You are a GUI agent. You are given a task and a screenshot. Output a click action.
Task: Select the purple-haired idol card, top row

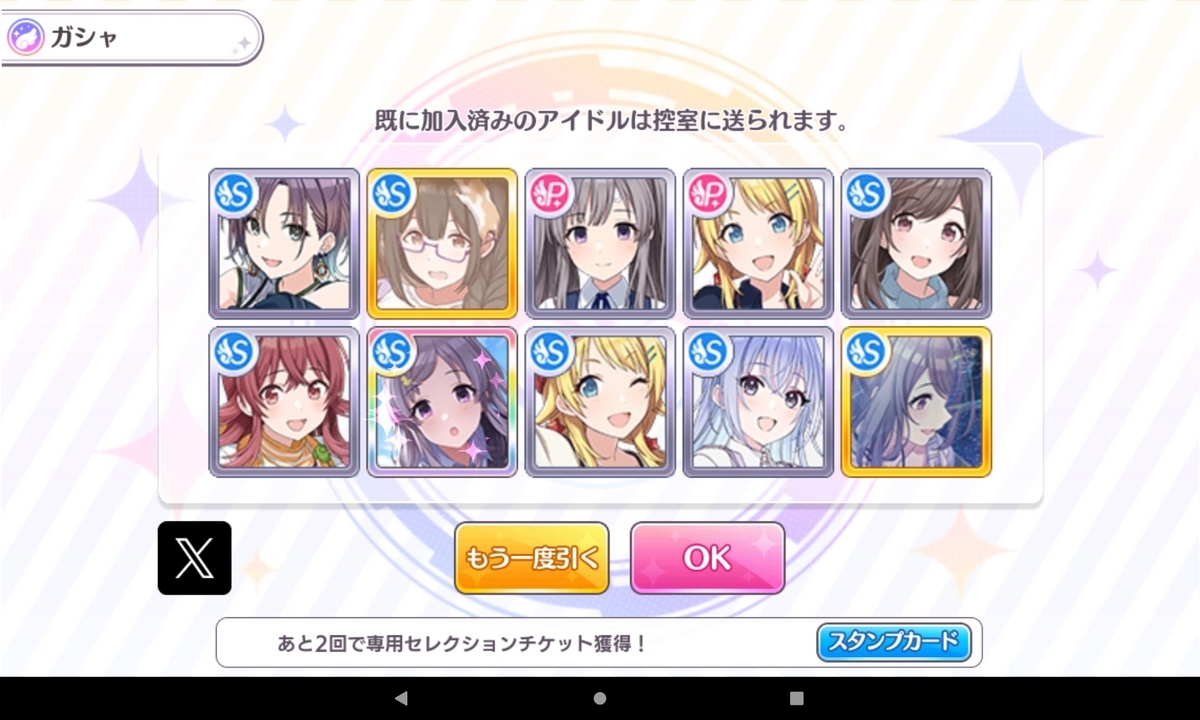(284, 243)
